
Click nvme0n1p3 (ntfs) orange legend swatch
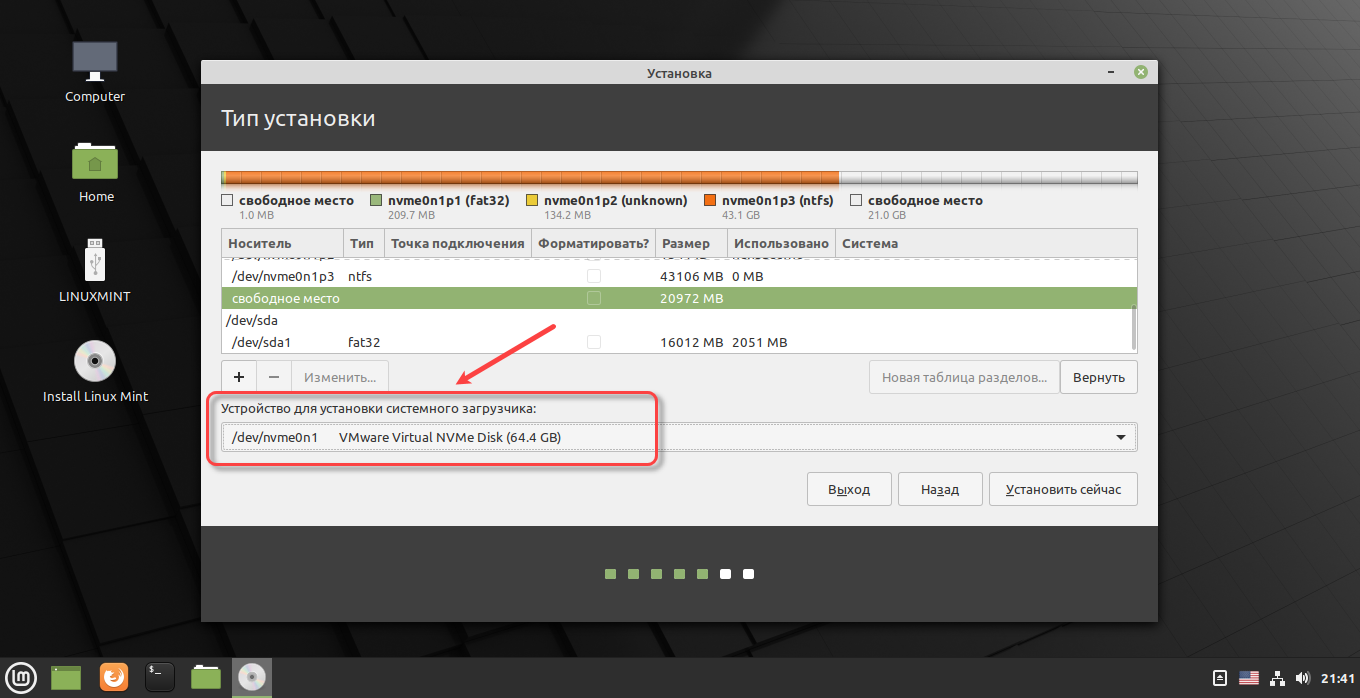711,201
